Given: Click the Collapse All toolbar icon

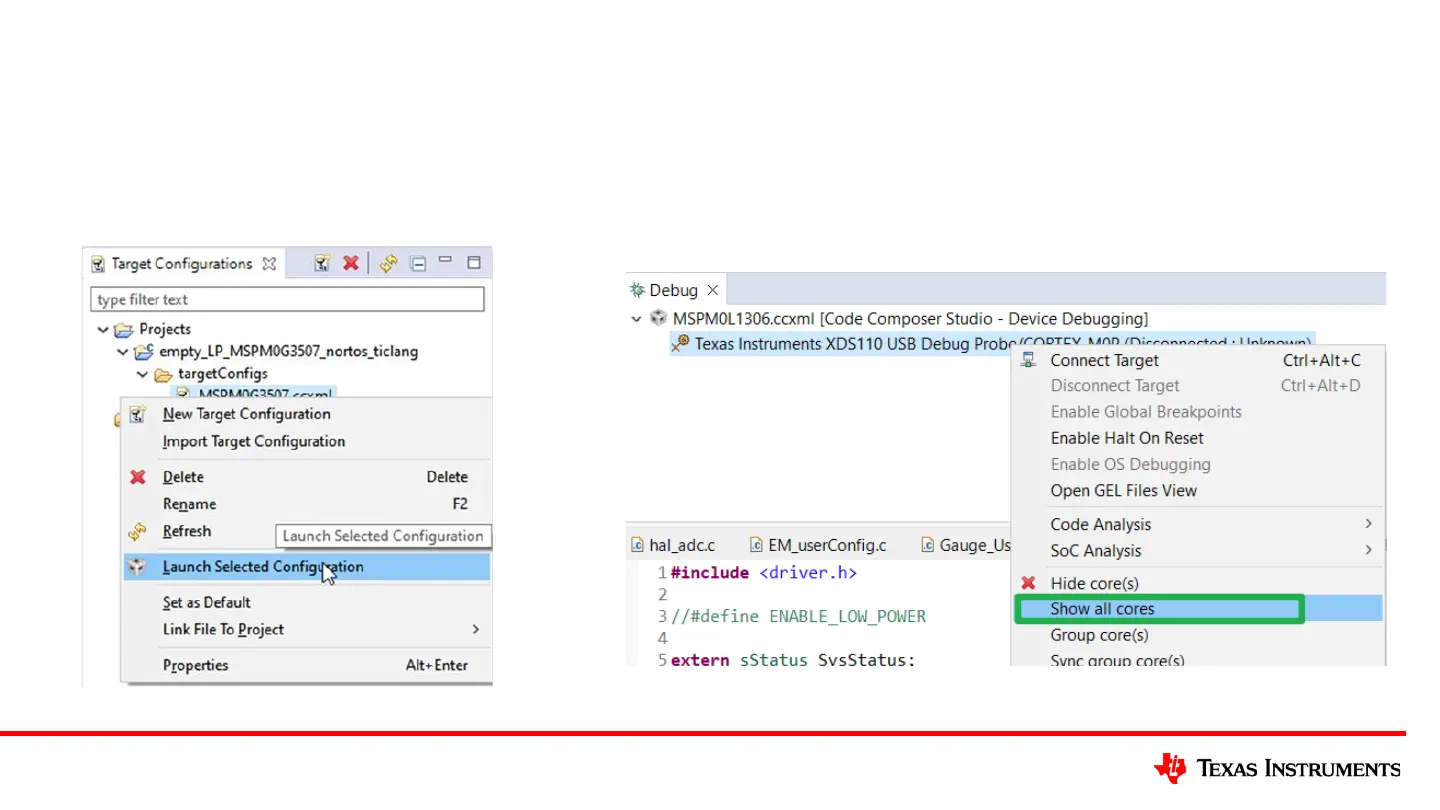Looking at the screenshot, I should click(418, 264).
